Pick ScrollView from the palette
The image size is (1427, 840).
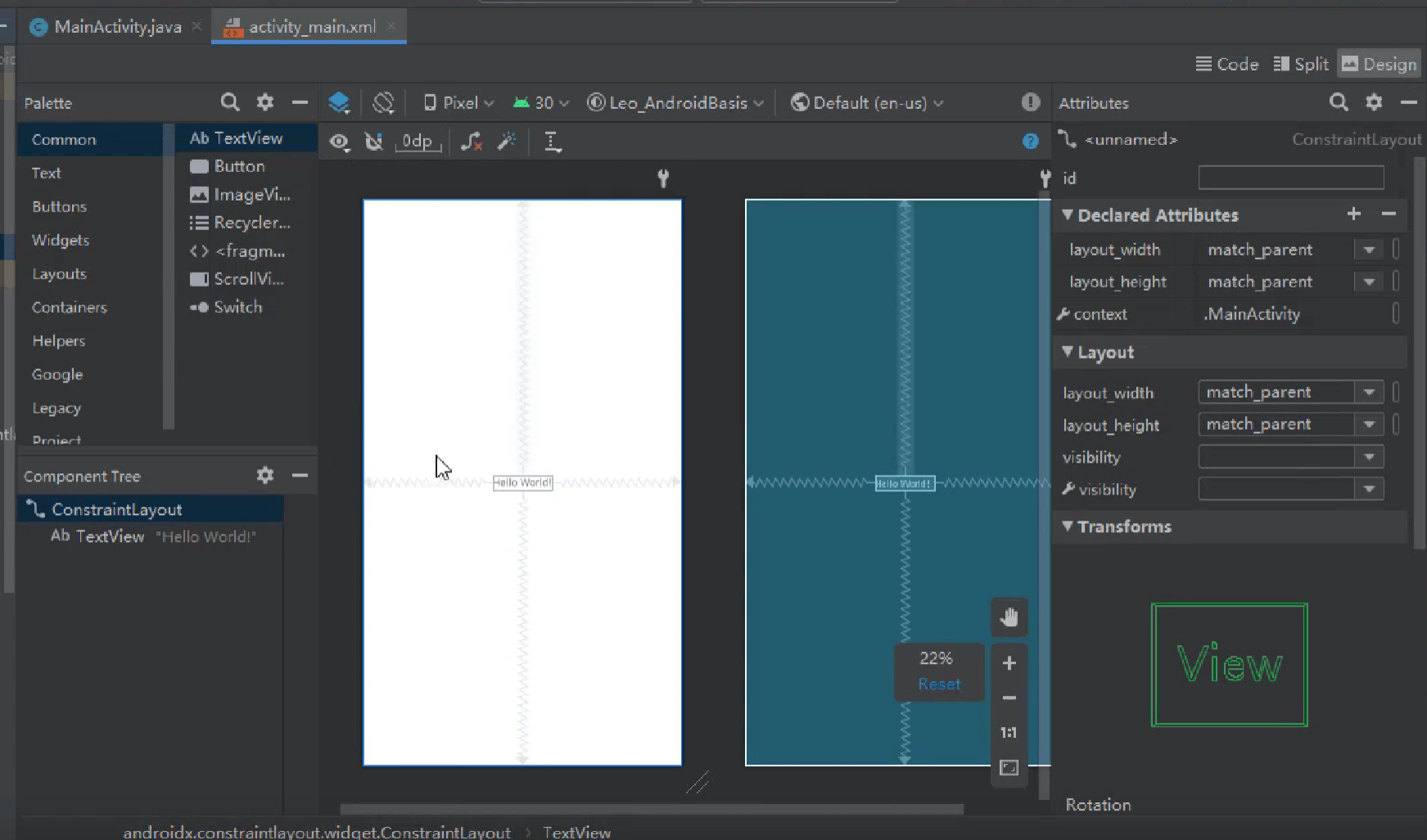click(246, 278)
